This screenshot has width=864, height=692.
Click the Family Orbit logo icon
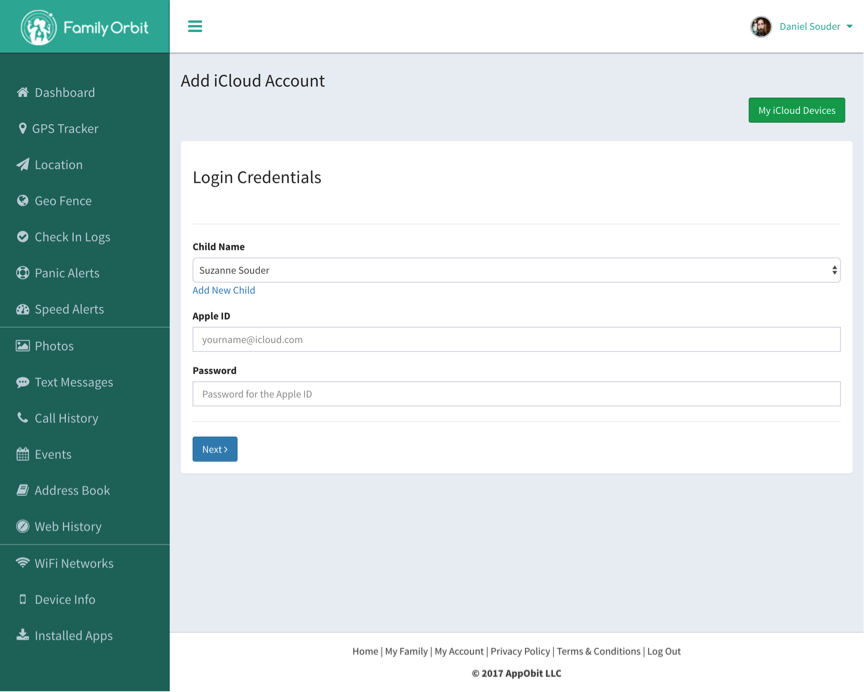point(39,27)
